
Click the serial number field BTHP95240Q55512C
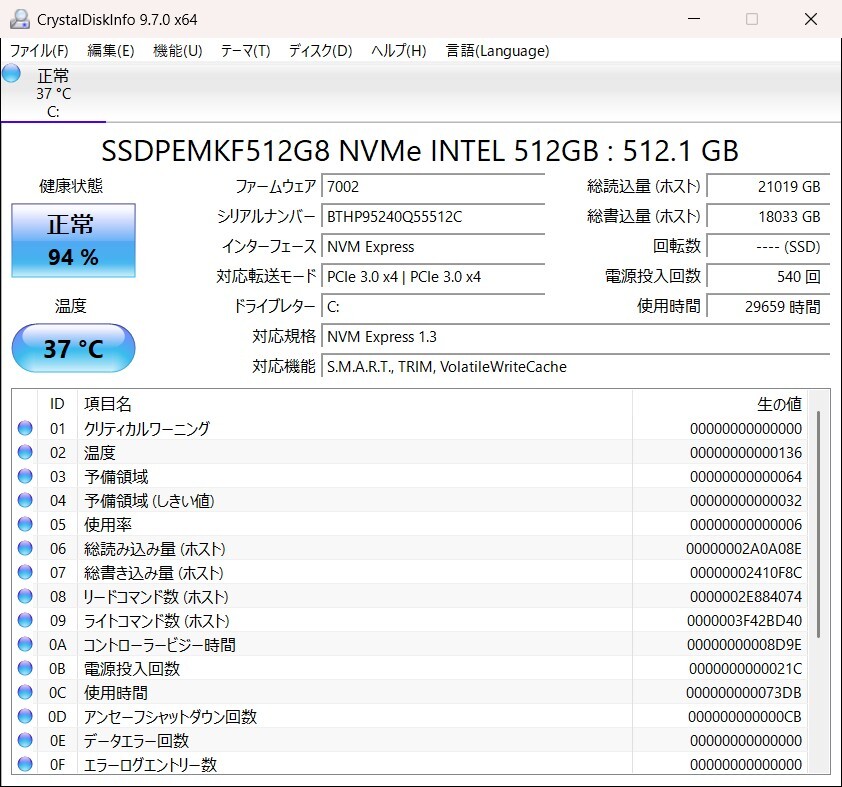tap(433, 217)
